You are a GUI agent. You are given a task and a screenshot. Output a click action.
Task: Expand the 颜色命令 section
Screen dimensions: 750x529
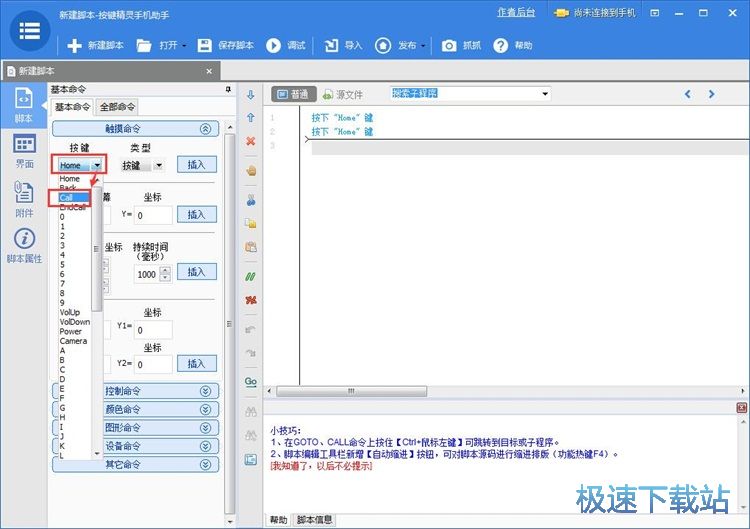point(205,409)
